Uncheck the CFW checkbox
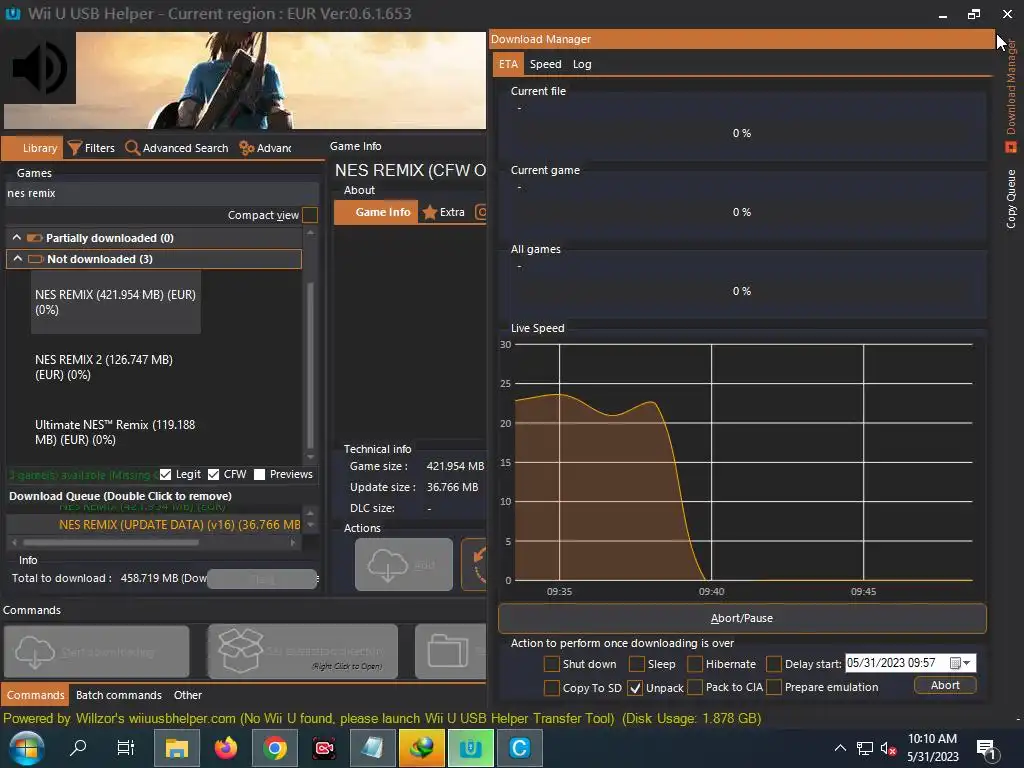 [214, 475]
